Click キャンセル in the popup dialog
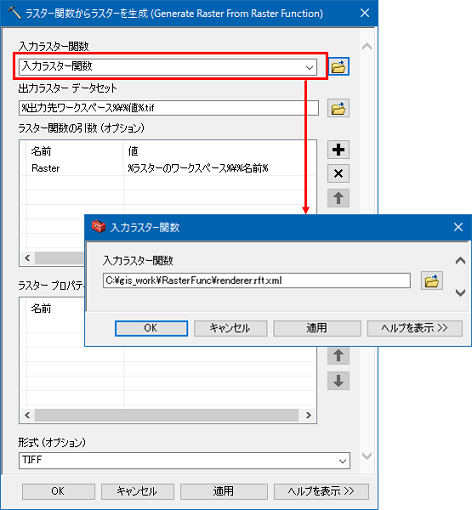 [230, 328]
